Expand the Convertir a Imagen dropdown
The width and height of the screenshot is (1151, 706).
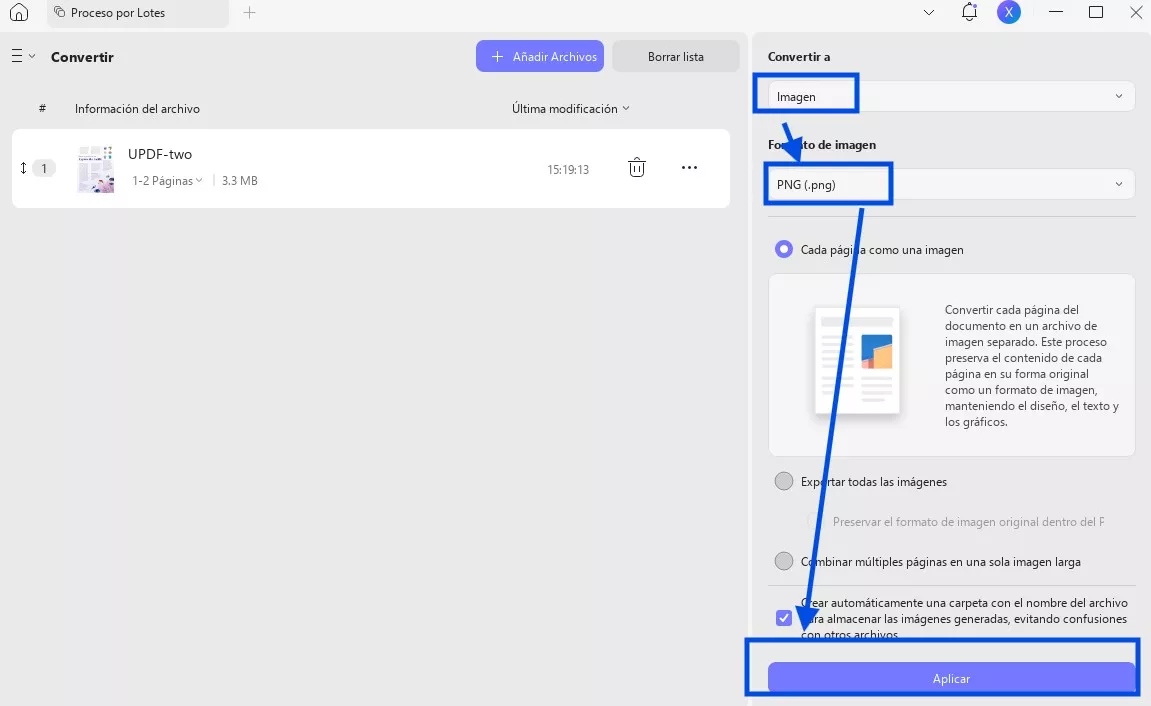click(951, 96)
